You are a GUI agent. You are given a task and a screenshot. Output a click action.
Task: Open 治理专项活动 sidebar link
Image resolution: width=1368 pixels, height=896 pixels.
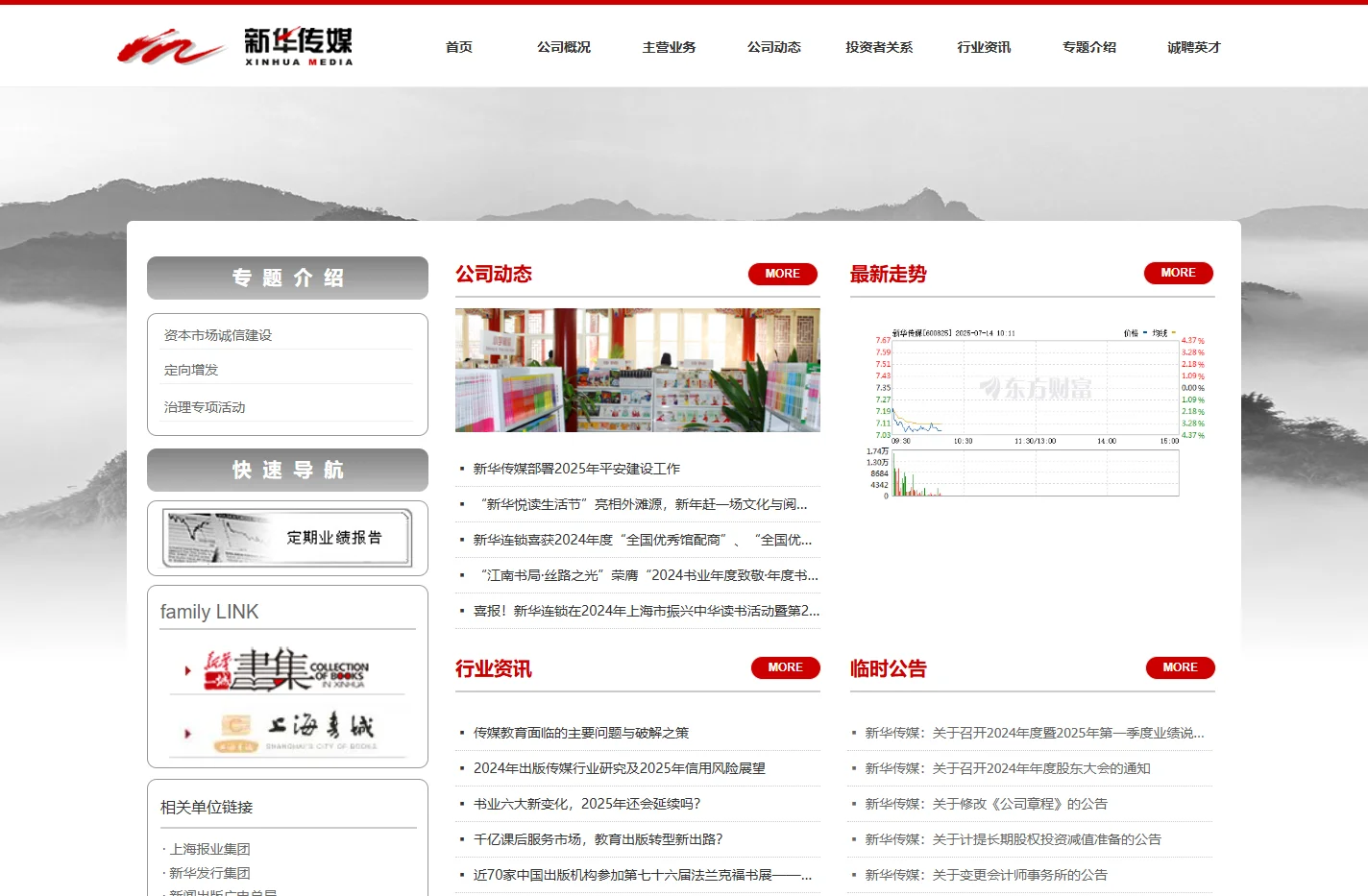(x=205, y=407)
